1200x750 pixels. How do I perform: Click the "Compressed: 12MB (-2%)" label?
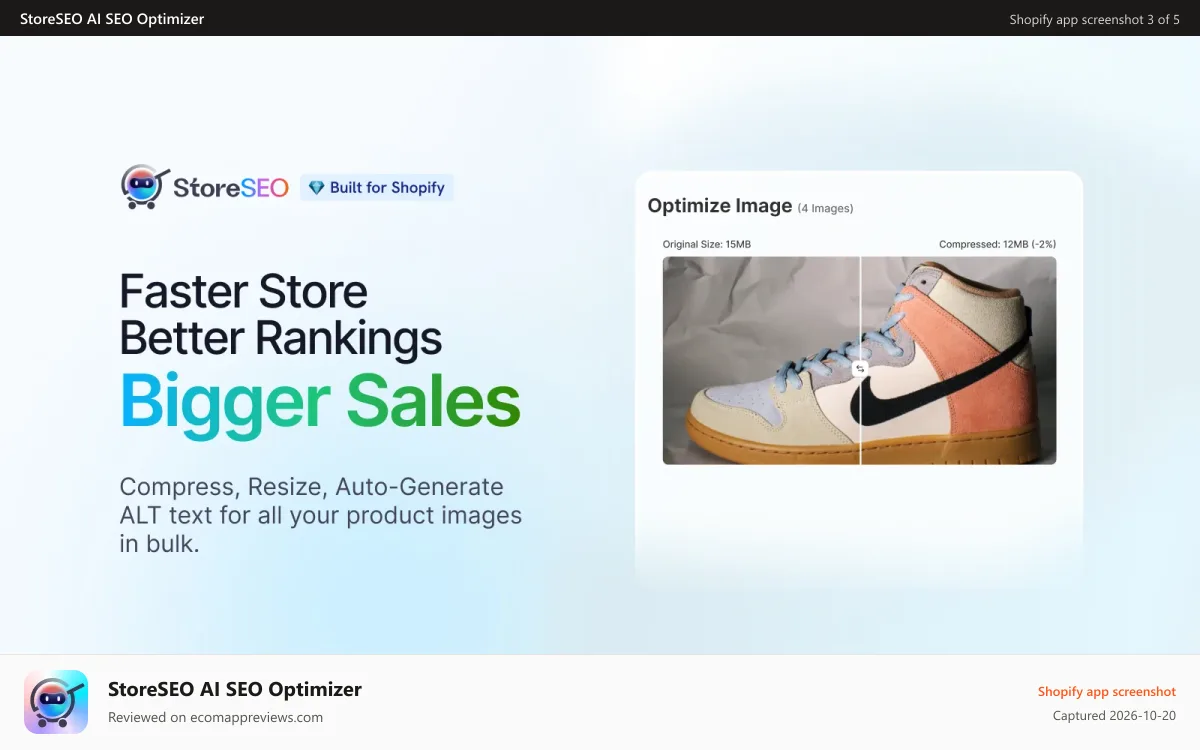pos(998,244)
